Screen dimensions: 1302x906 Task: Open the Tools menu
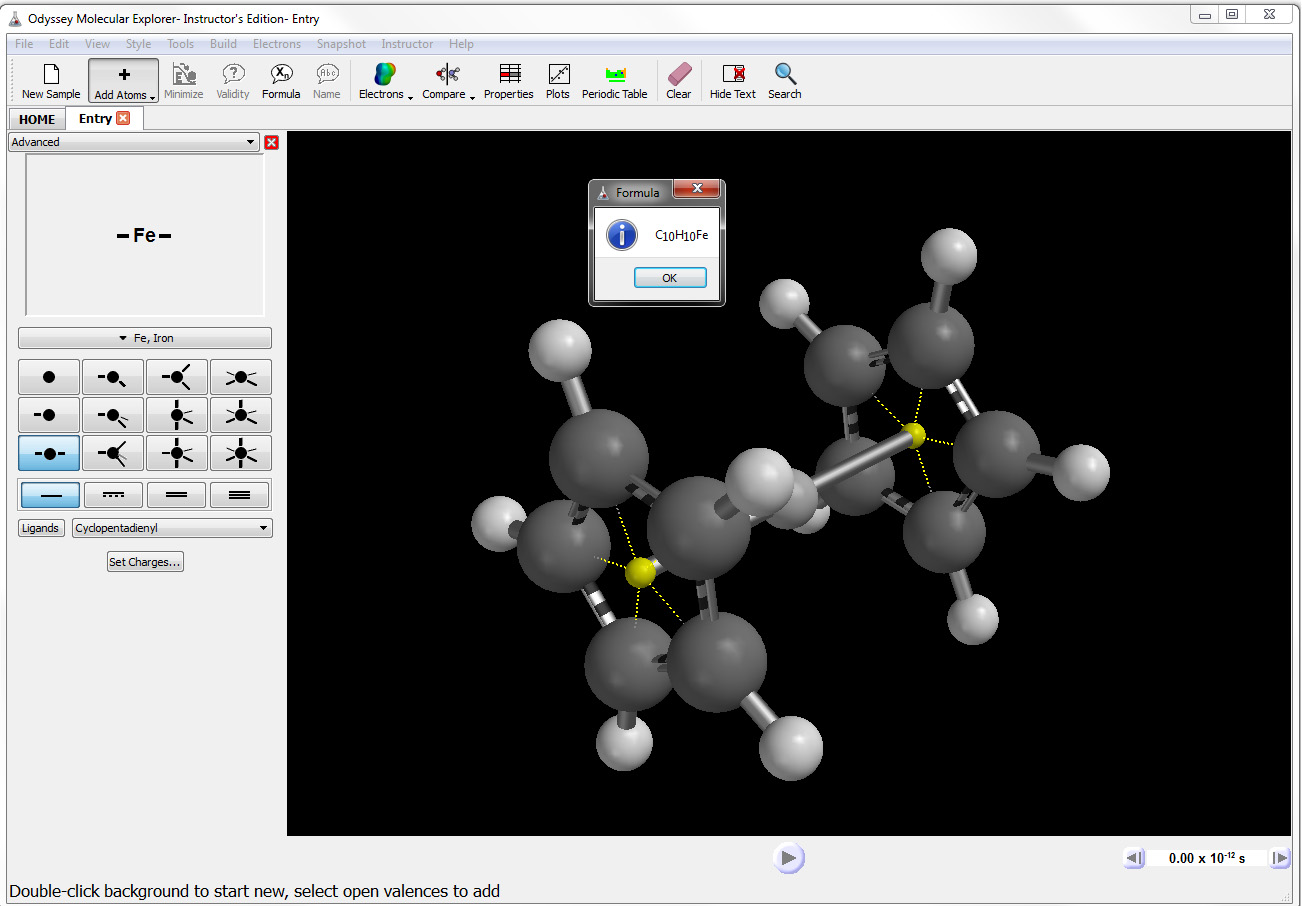pyautogui.click(x=180, y=44)
